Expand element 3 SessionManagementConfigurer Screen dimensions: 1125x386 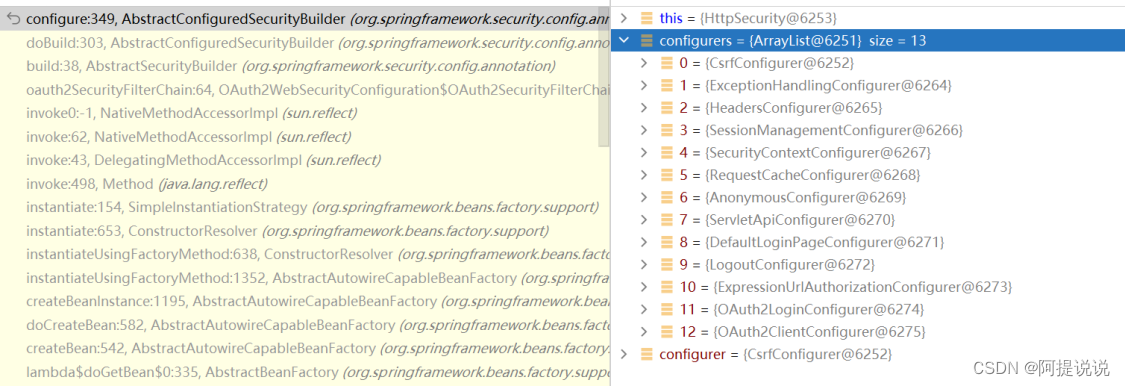point(644,130)
